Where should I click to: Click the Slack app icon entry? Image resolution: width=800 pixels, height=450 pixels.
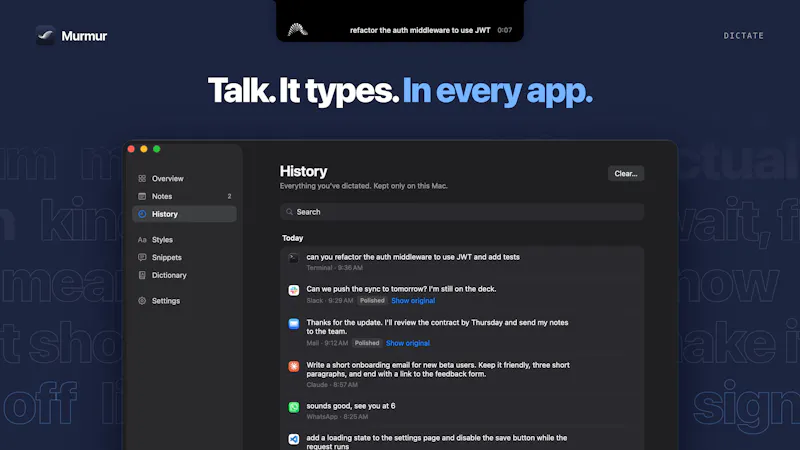293,290
